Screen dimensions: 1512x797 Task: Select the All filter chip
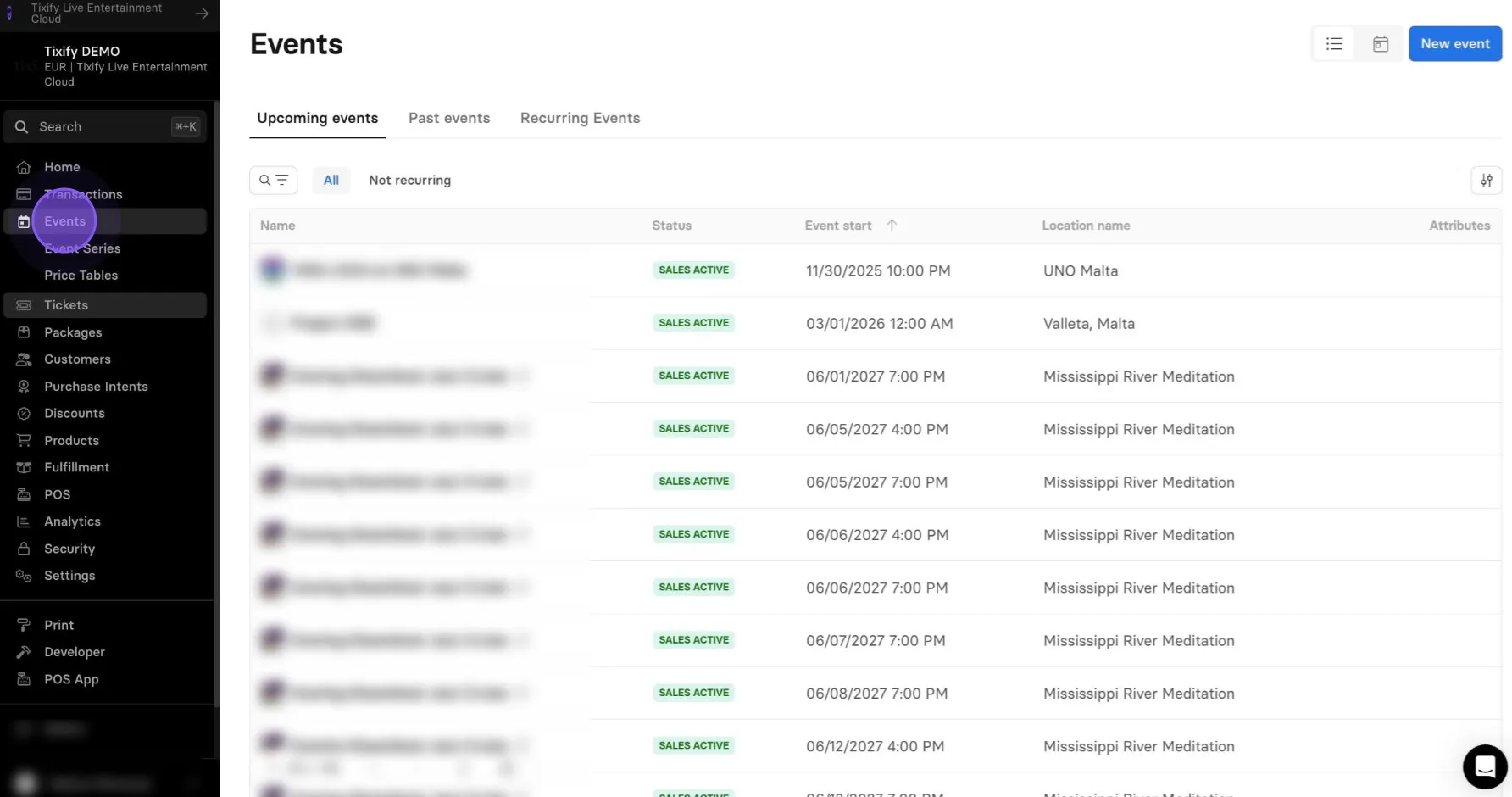[331, 180]
